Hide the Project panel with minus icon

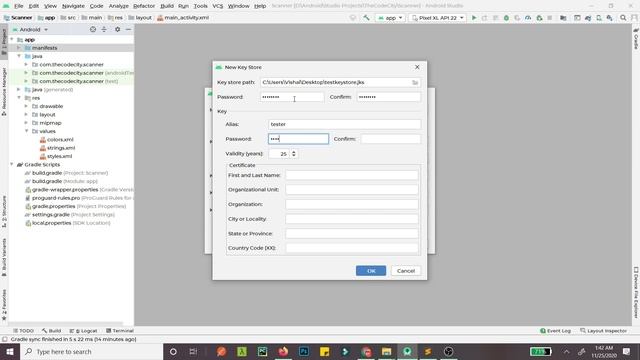pos(128,29)
